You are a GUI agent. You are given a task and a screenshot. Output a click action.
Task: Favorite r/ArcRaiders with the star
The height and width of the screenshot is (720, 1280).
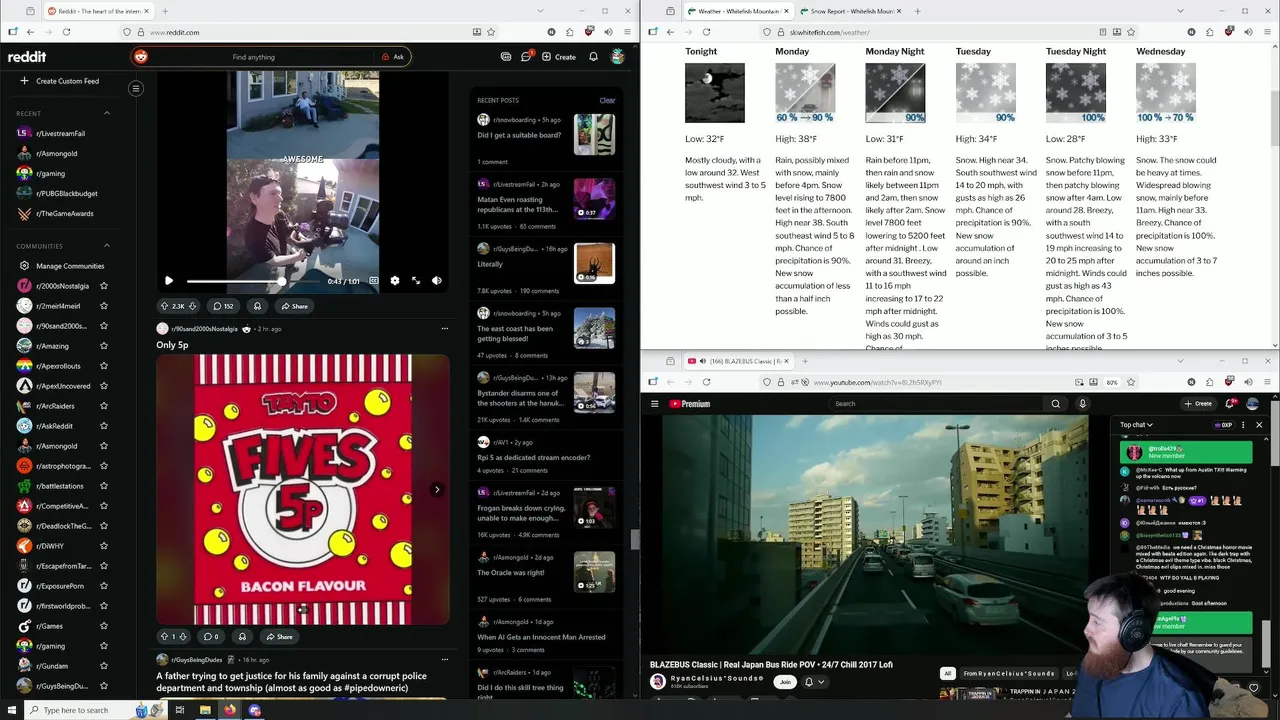pyautogui.click(x=104, y=406)
